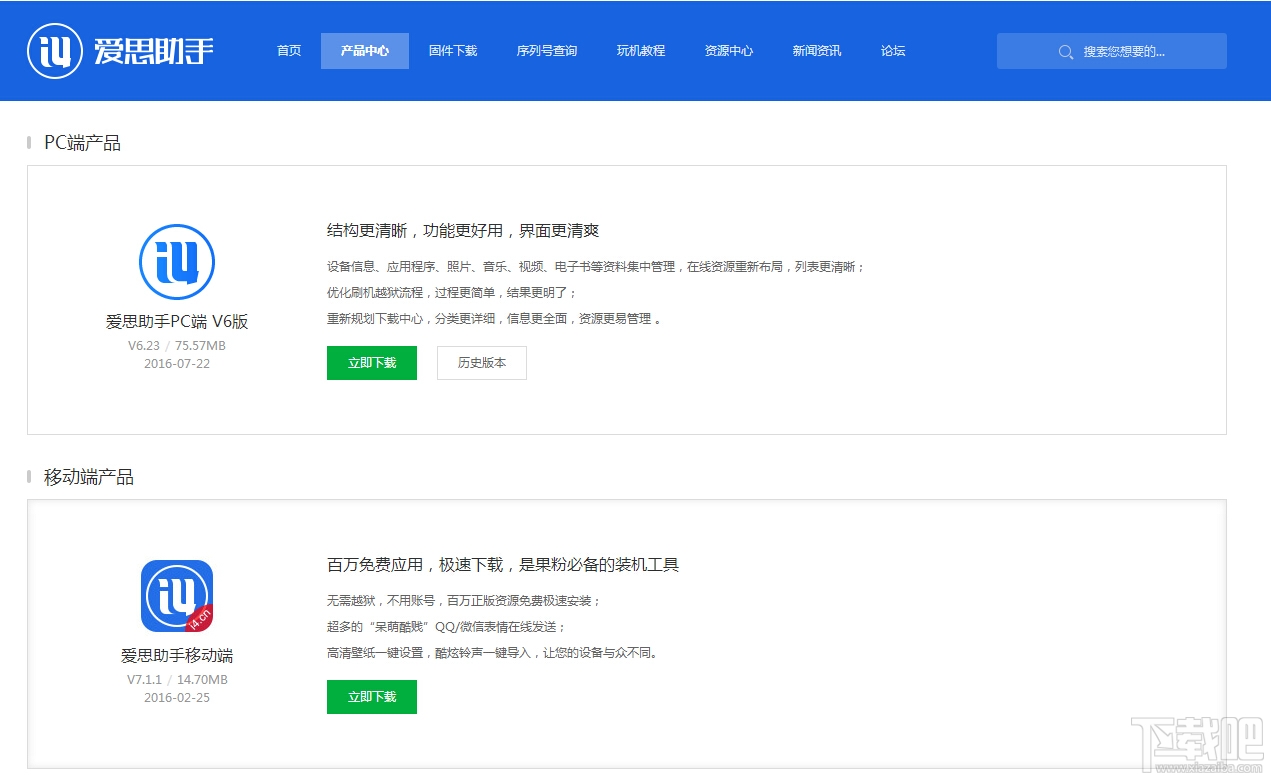Screen dimensions: 1271x778
Task: Click the 爱思助手PC端 V6版 product name
Action: (176, 322)
